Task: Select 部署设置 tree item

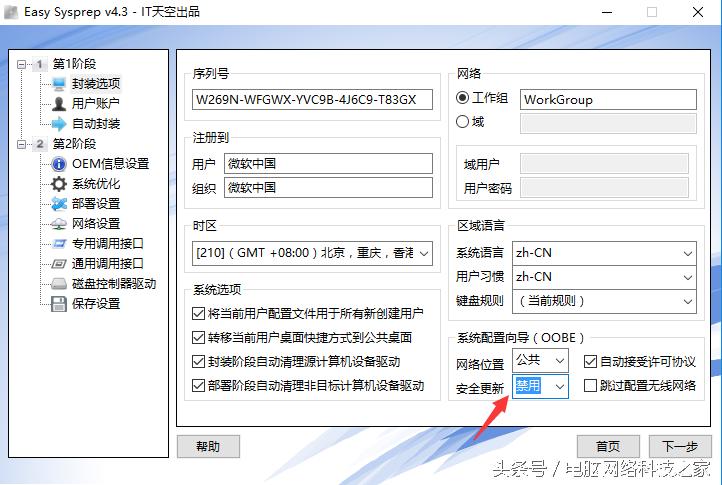Action: (96, 204)
